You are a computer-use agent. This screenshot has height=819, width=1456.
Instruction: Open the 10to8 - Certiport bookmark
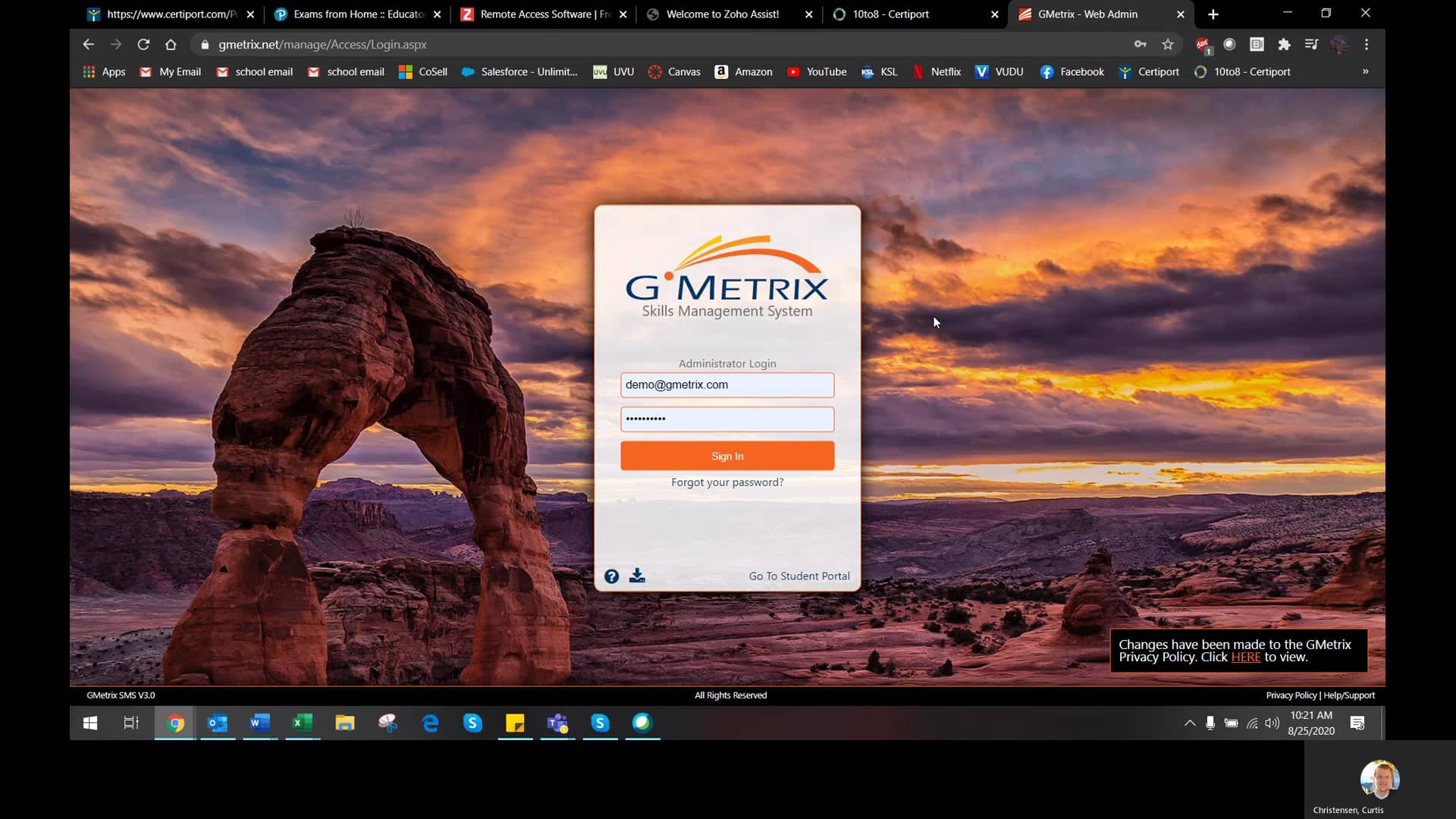[1242, 72]
